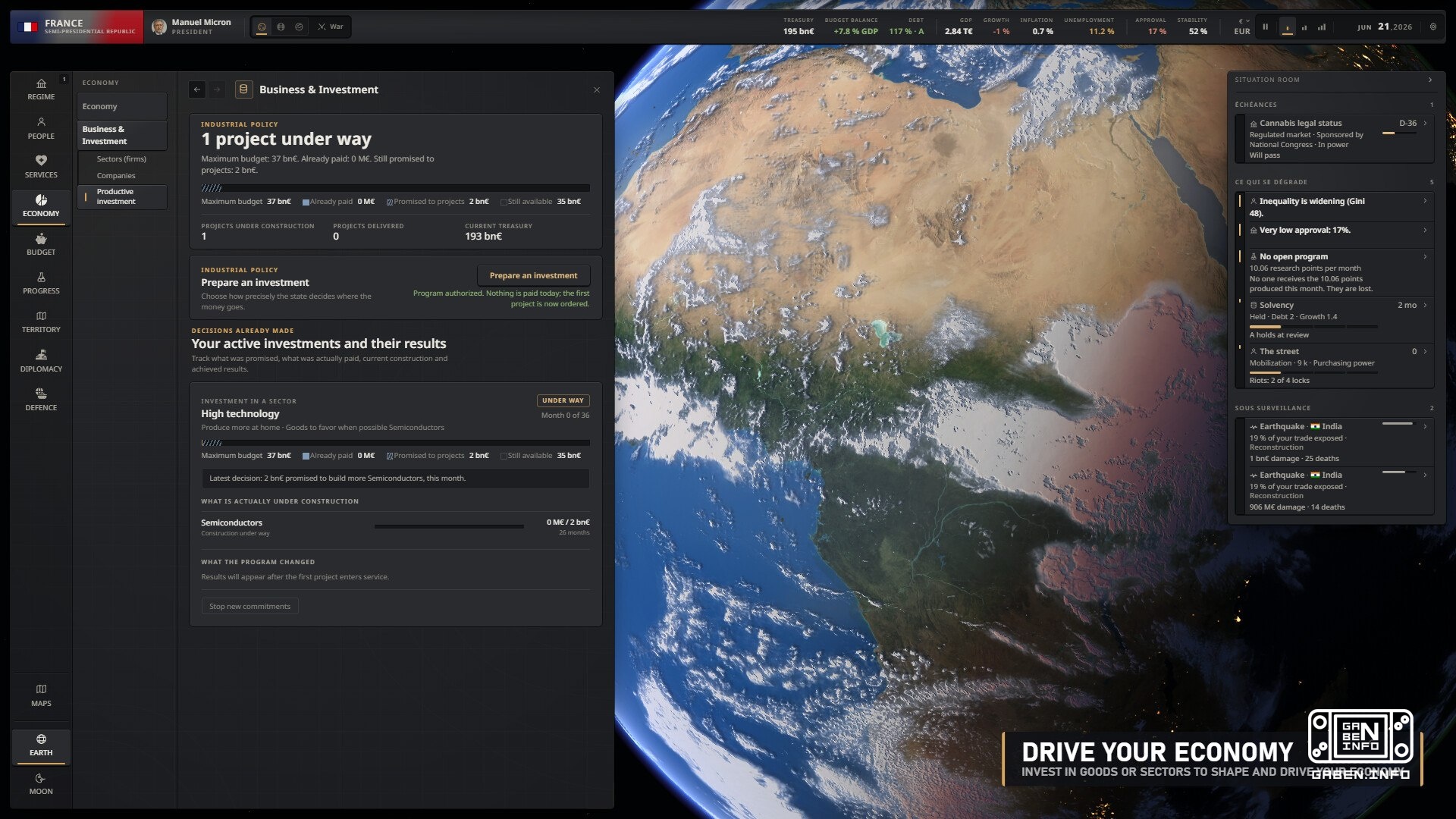Image resolution: width=1456 pixels, height=819 pixels.
Task: Expand the Cannabis legal status entry
Action: 1425,123
